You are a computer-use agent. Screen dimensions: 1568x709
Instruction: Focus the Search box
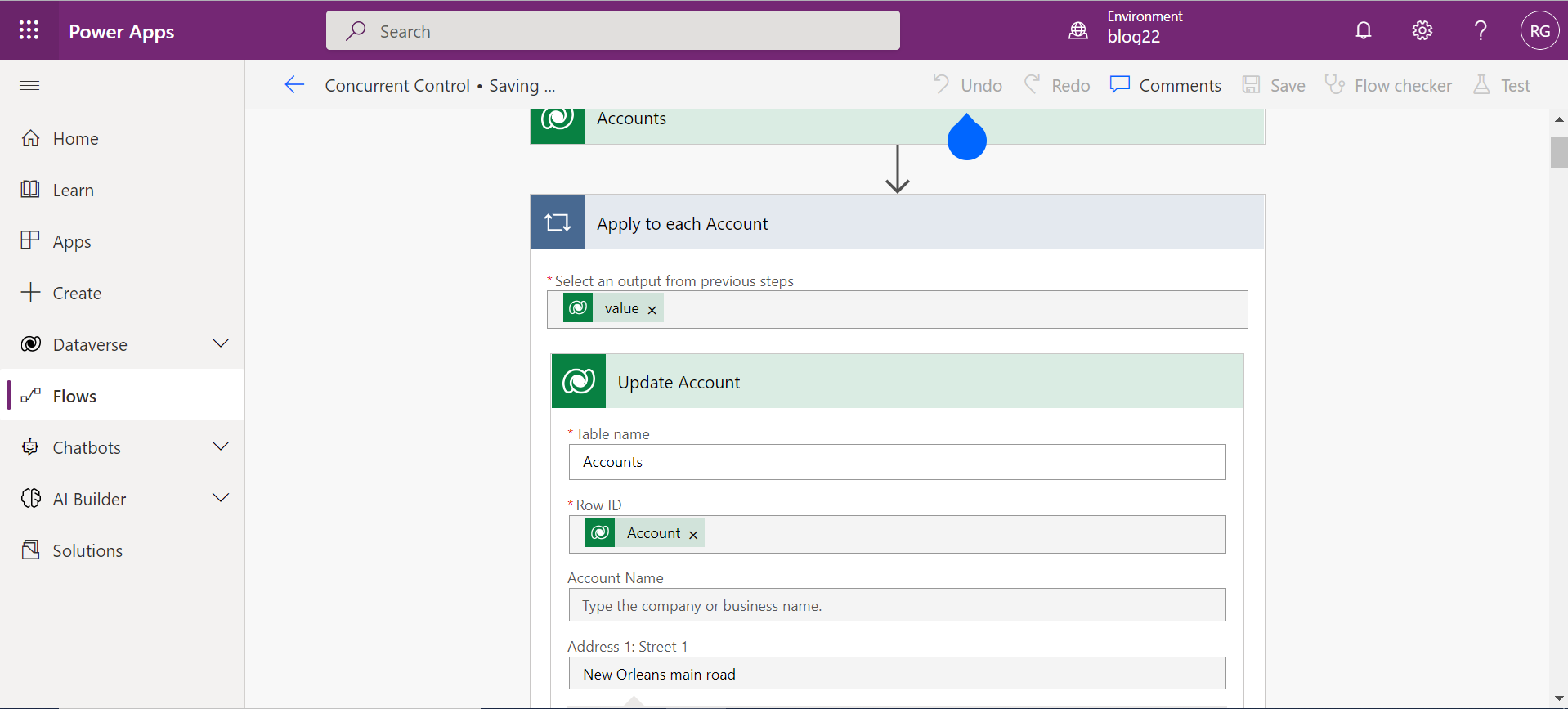(612, 30)
